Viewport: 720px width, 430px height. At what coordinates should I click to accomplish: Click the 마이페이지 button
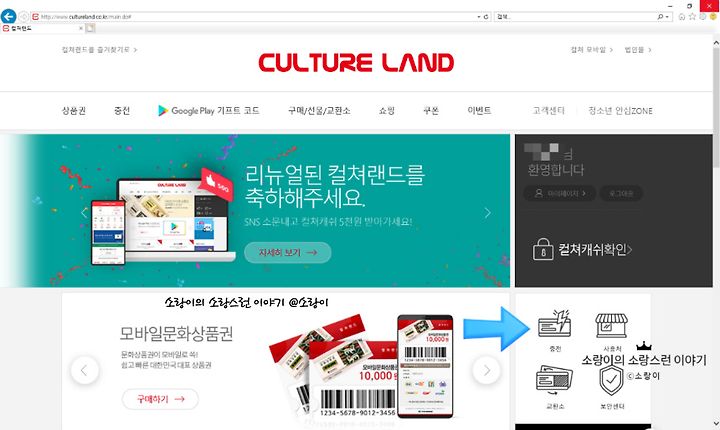pos(560,193)
